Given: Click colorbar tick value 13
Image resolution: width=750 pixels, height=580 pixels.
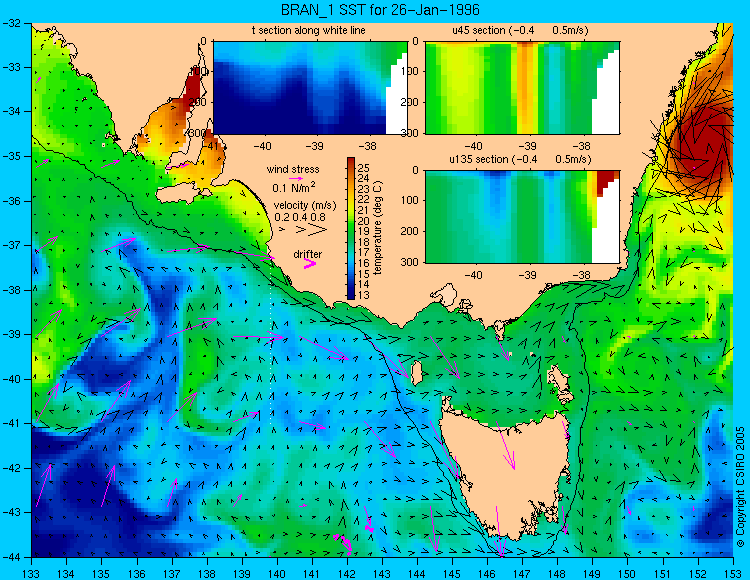Looking at the screenshot, I should click(x=364, y=295).
